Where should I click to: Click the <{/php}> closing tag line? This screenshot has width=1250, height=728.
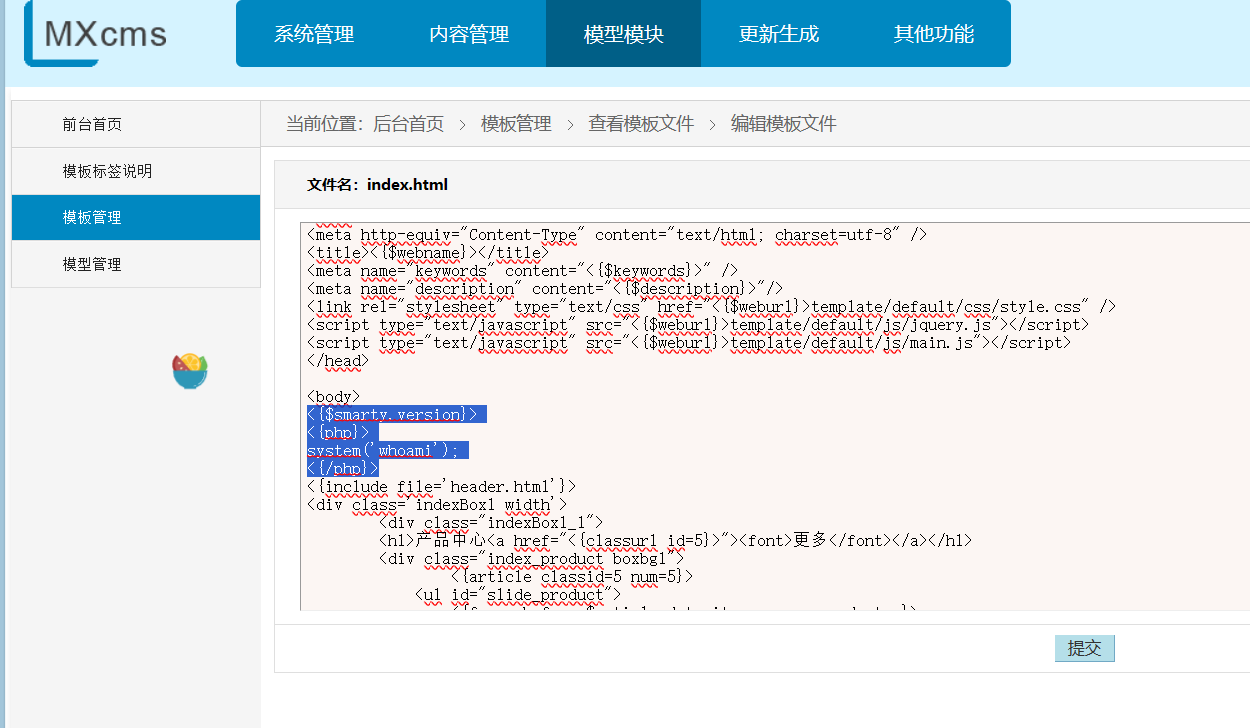[343, 468]
